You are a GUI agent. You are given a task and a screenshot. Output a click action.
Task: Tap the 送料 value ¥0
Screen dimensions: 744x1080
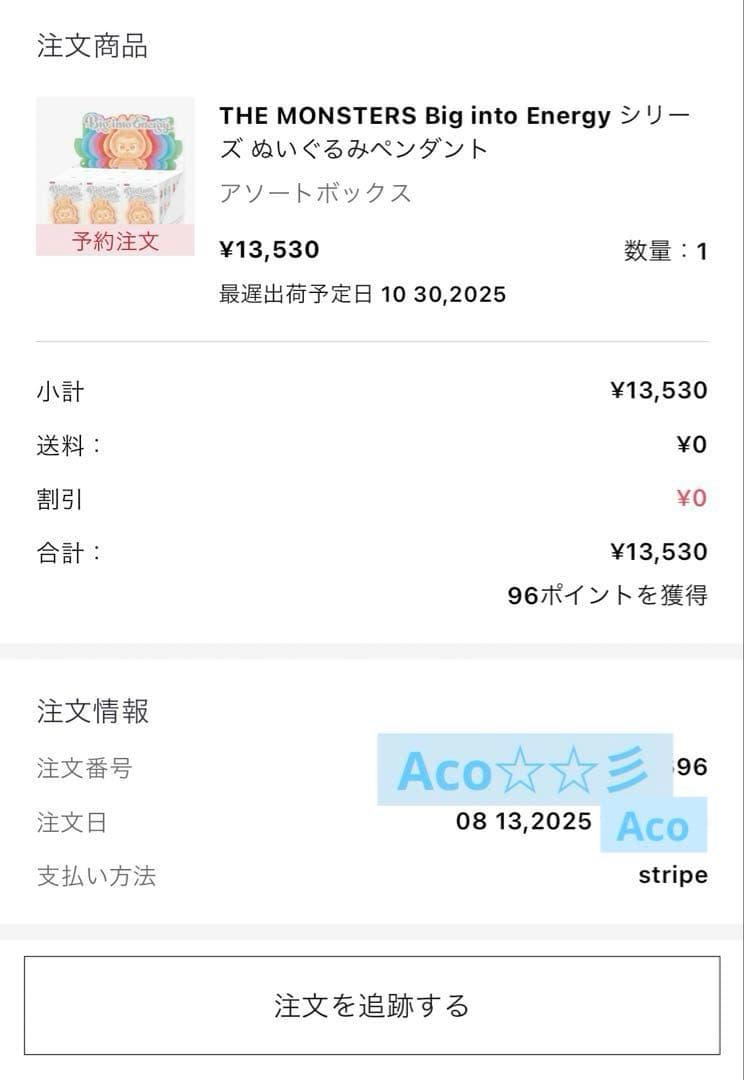tap(691, 444)
